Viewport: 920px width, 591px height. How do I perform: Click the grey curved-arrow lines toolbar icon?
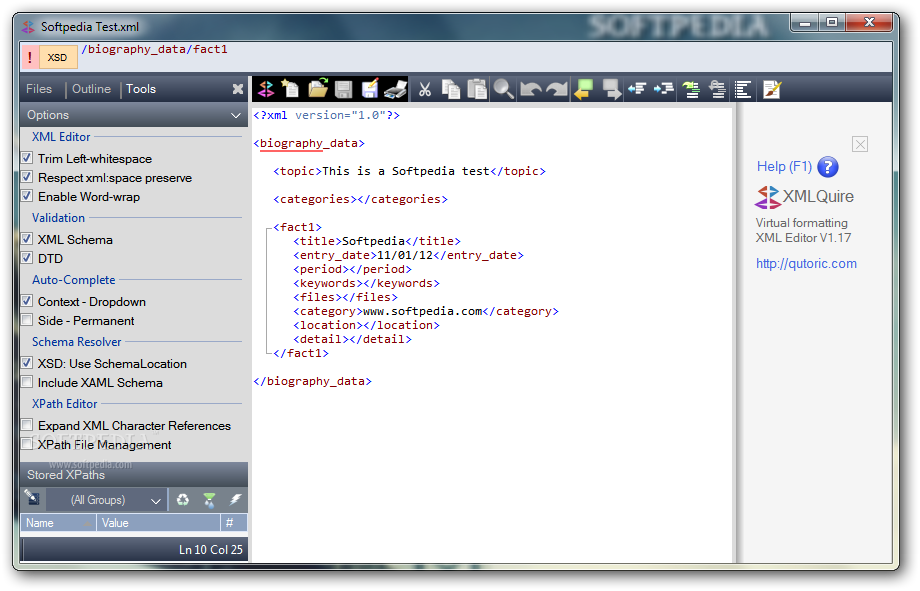(718, 89)
